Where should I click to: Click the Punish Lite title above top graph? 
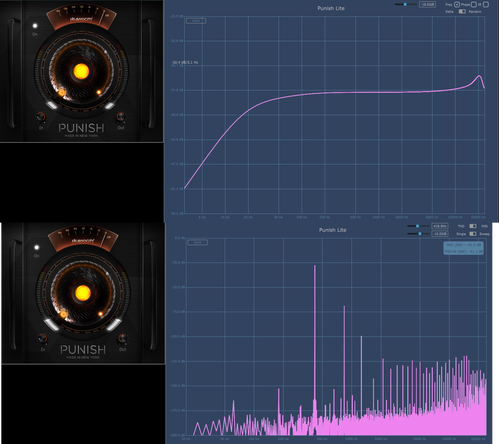[331, 8]
